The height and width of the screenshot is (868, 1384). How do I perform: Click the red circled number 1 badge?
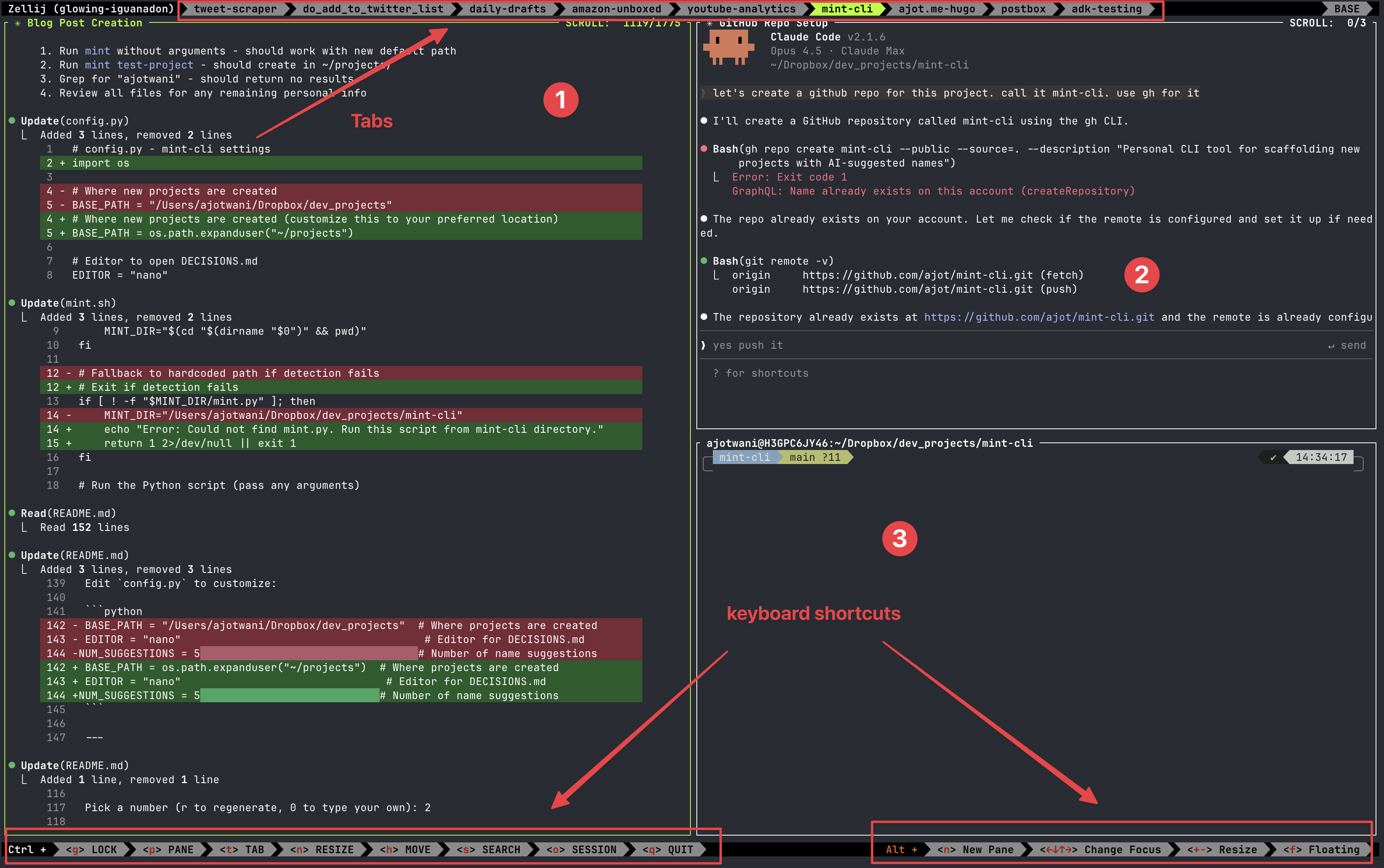560,100
